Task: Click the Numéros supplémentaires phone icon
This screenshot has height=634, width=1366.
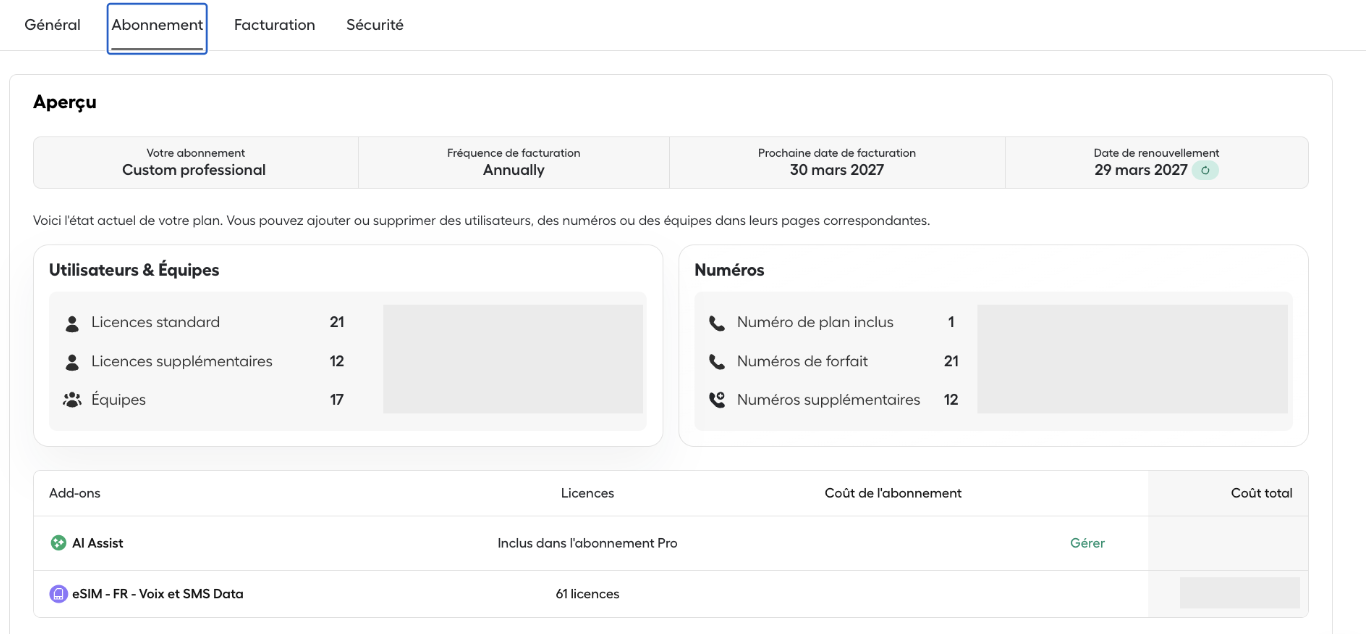Action: [717, 400]
